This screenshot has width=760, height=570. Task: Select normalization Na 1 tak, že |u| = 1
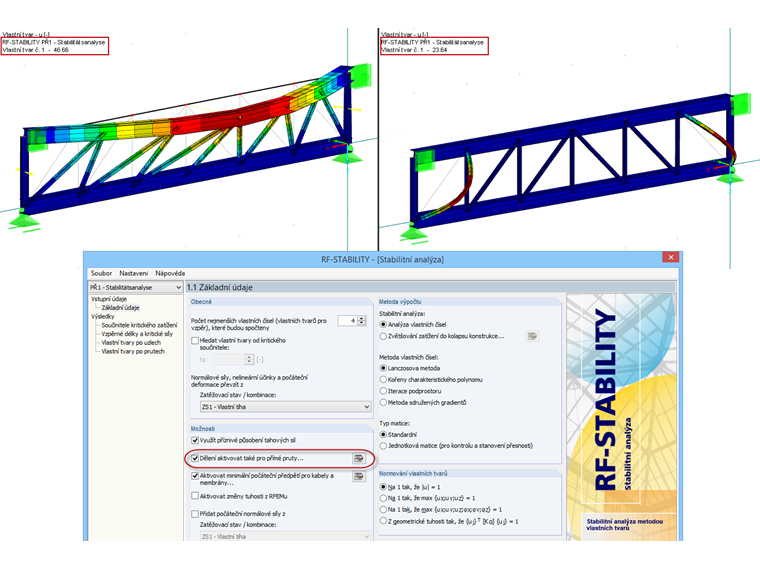pyautogui.click(x=383, y=487)
